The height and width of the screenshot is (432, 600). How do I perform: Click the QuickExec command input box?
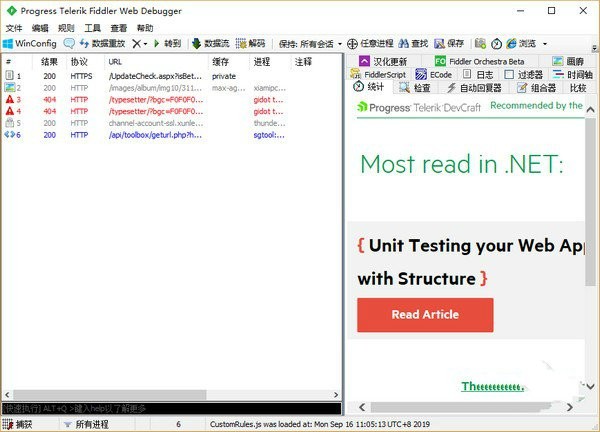click(171, 408)
